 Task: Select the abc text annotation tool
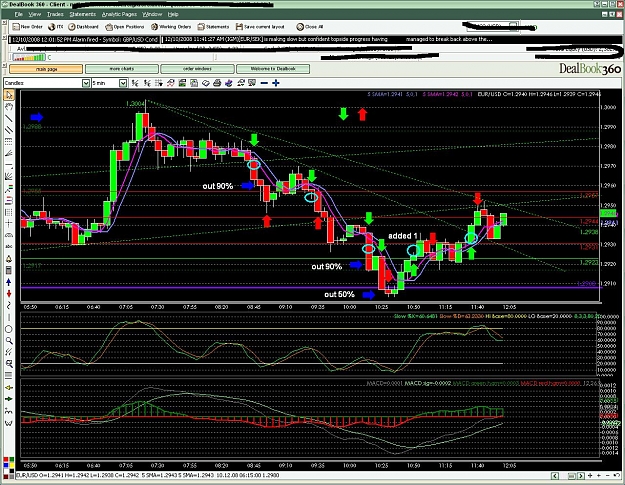pyautogui.click(x=9, y=247)
